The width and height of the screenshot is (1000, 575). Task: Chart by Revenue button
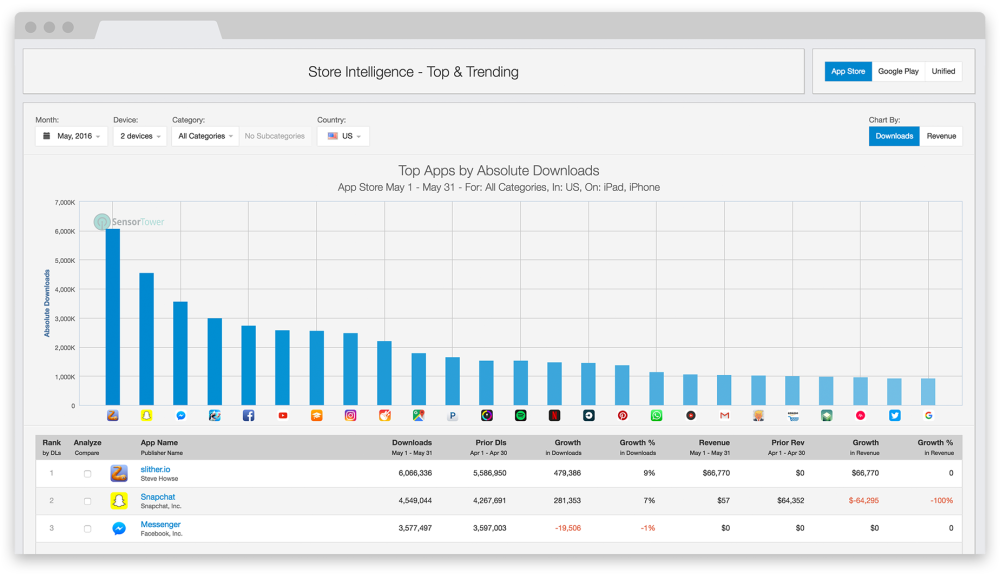tap(941, 136)
